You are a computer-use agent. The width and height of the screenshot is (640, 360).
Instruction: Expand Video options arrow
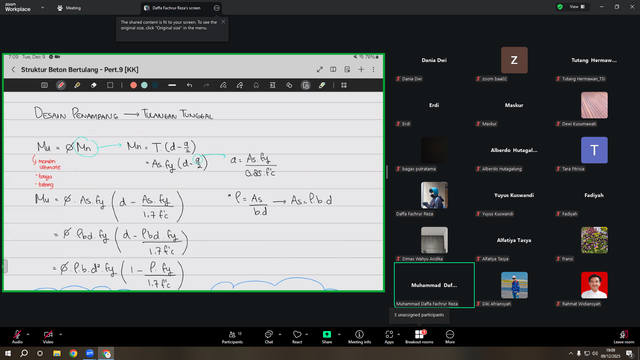pos(60,334)
